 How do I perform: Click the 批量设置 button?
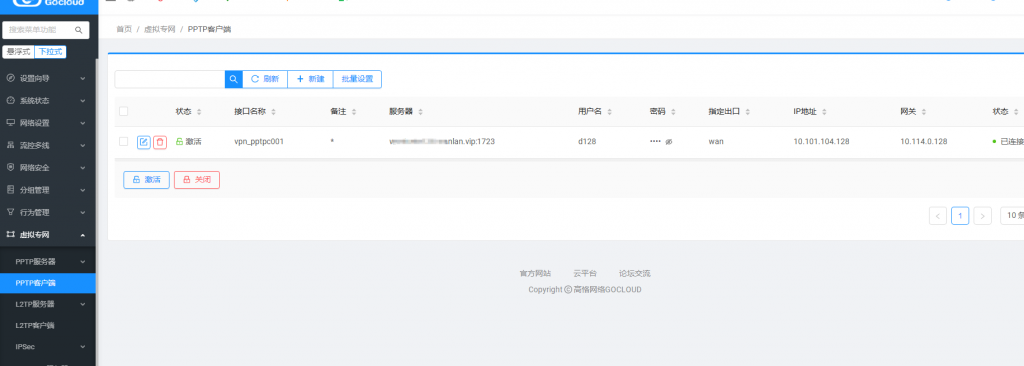tap(357, 79)
